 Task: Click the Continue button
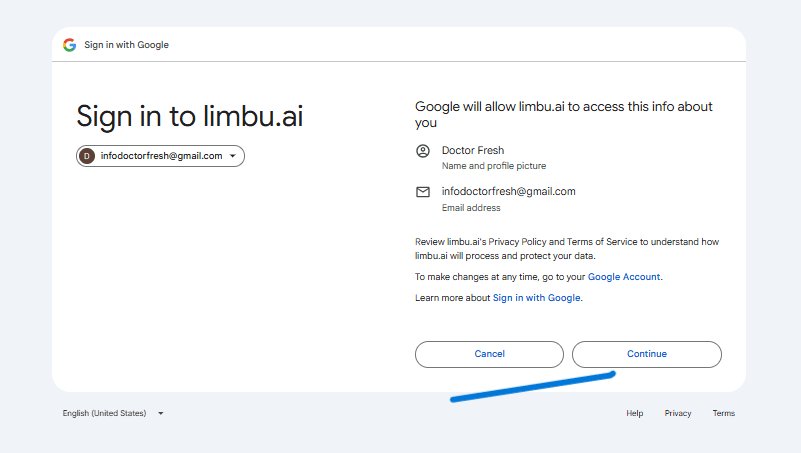click(x=647, y=354)
